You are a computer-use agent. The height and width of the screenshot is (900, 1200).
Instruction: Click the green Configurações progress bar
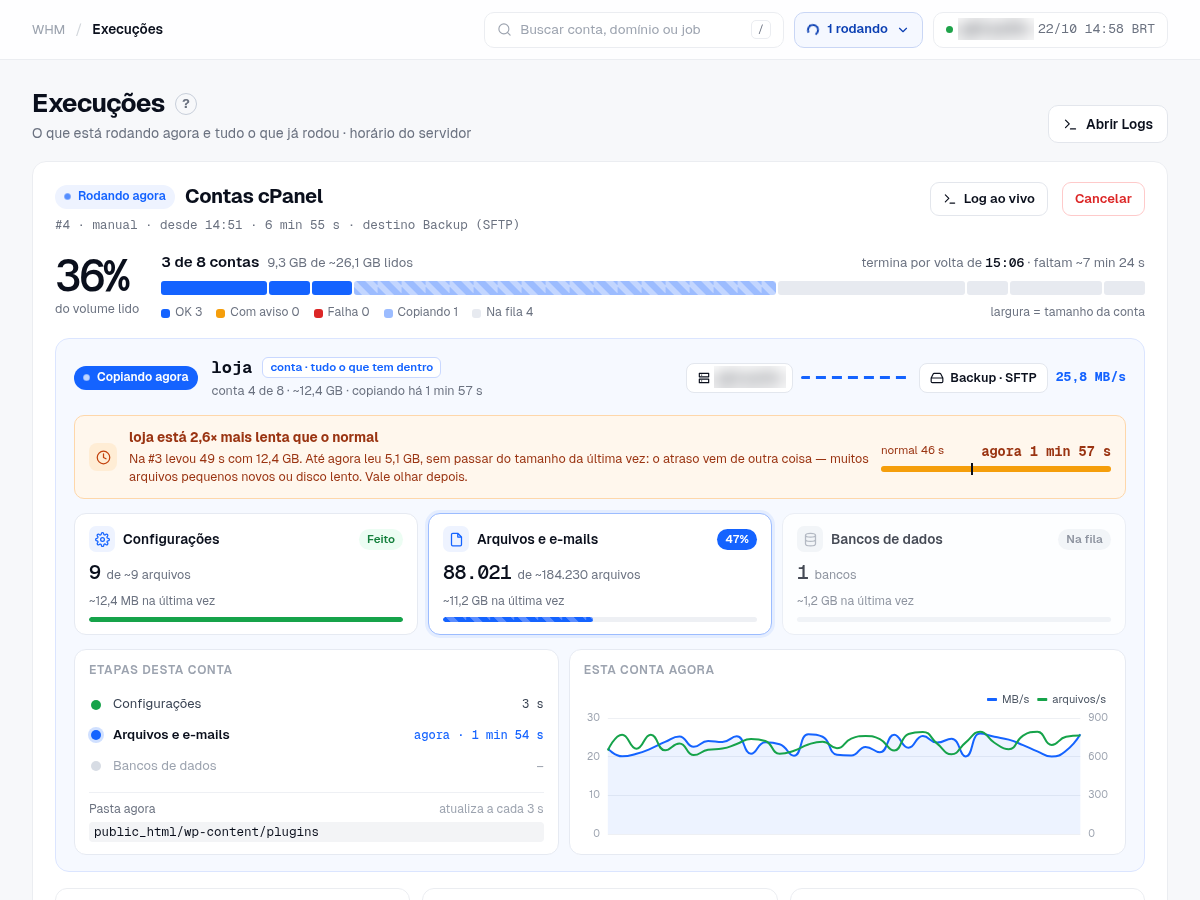click(x=246, y=620)
